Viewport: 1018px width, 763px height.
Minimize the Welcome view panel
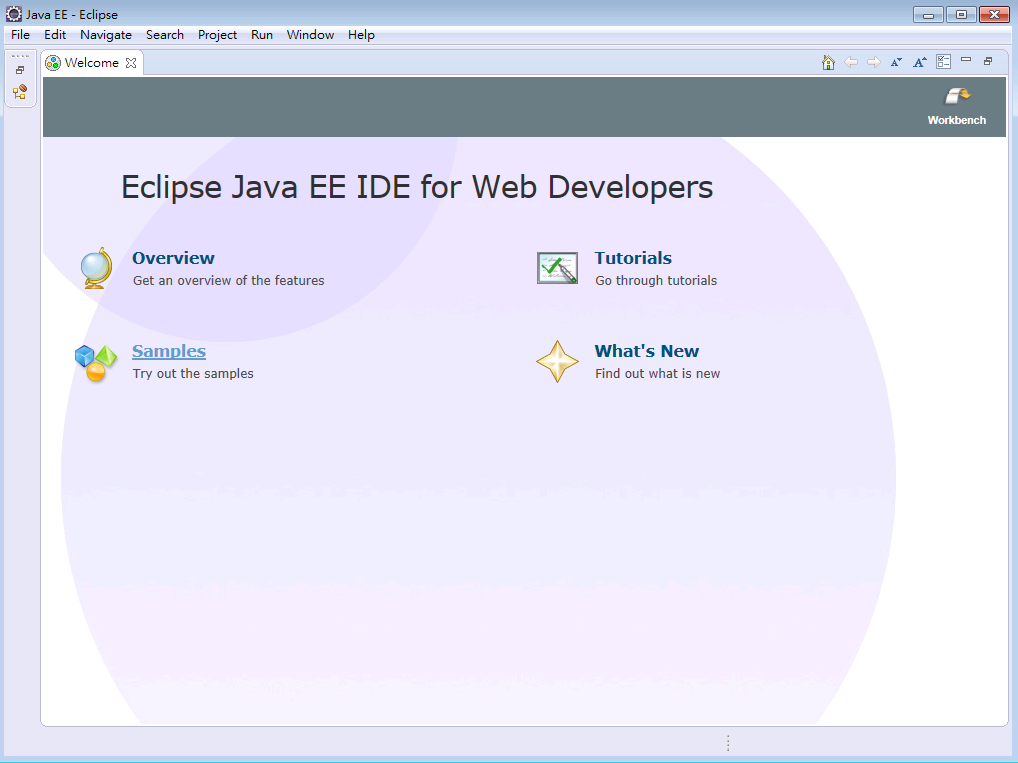coord(966,60)
